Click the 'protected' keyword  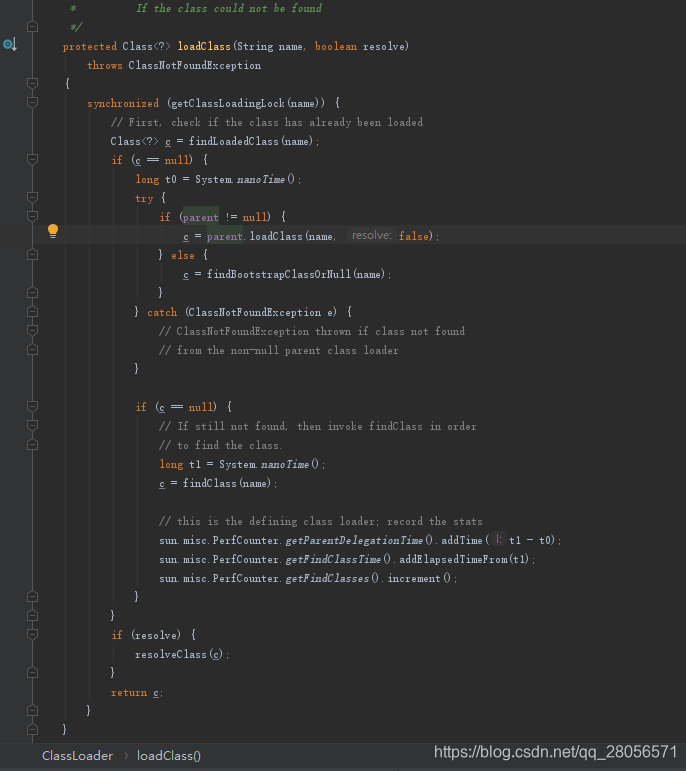click(x=89, y=46)
